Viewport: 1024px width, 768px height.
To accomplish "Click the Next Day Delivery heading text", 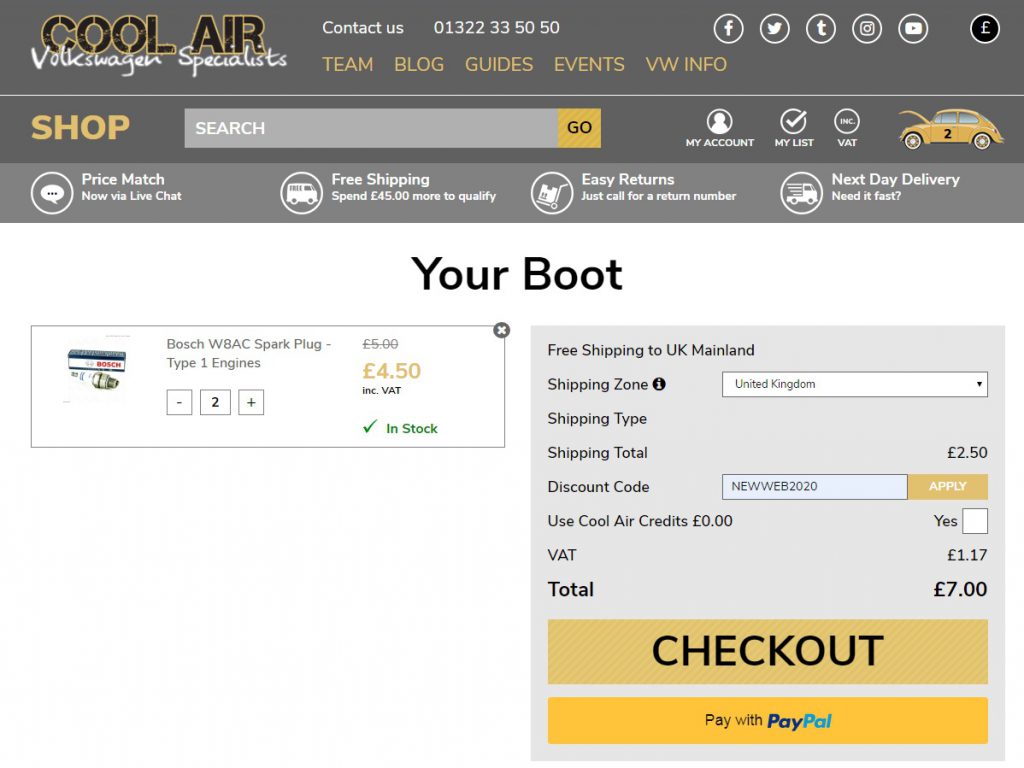I will [x=895, y=179].
